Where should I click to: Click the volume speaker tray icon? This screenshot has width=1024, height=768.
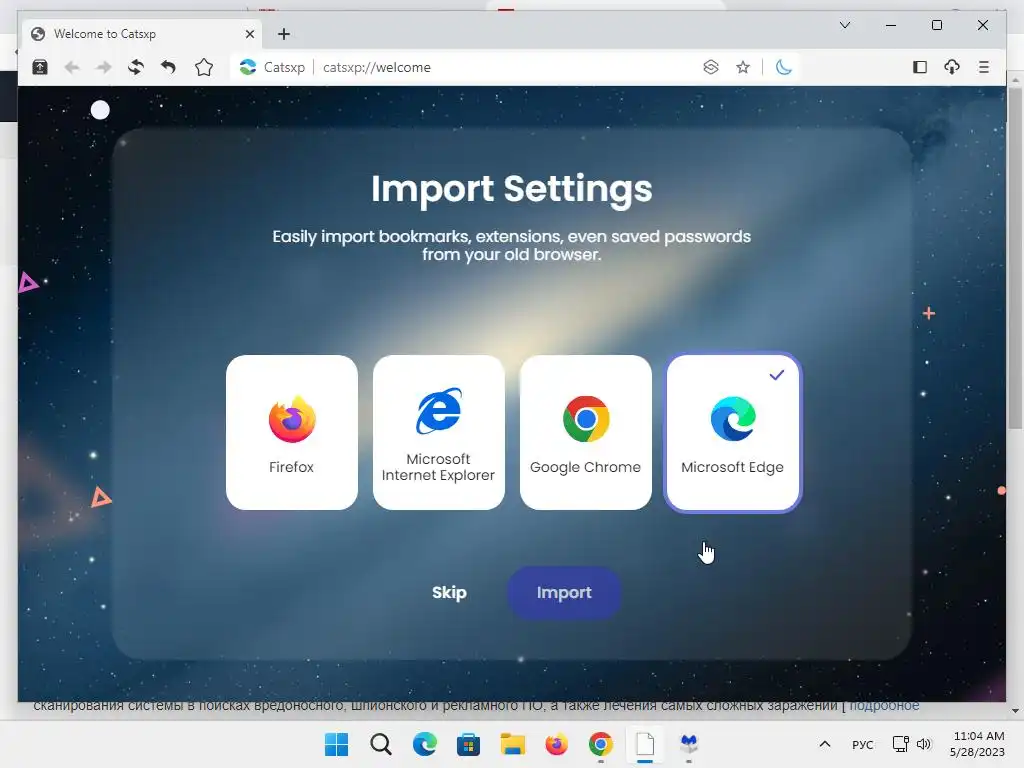923,744
